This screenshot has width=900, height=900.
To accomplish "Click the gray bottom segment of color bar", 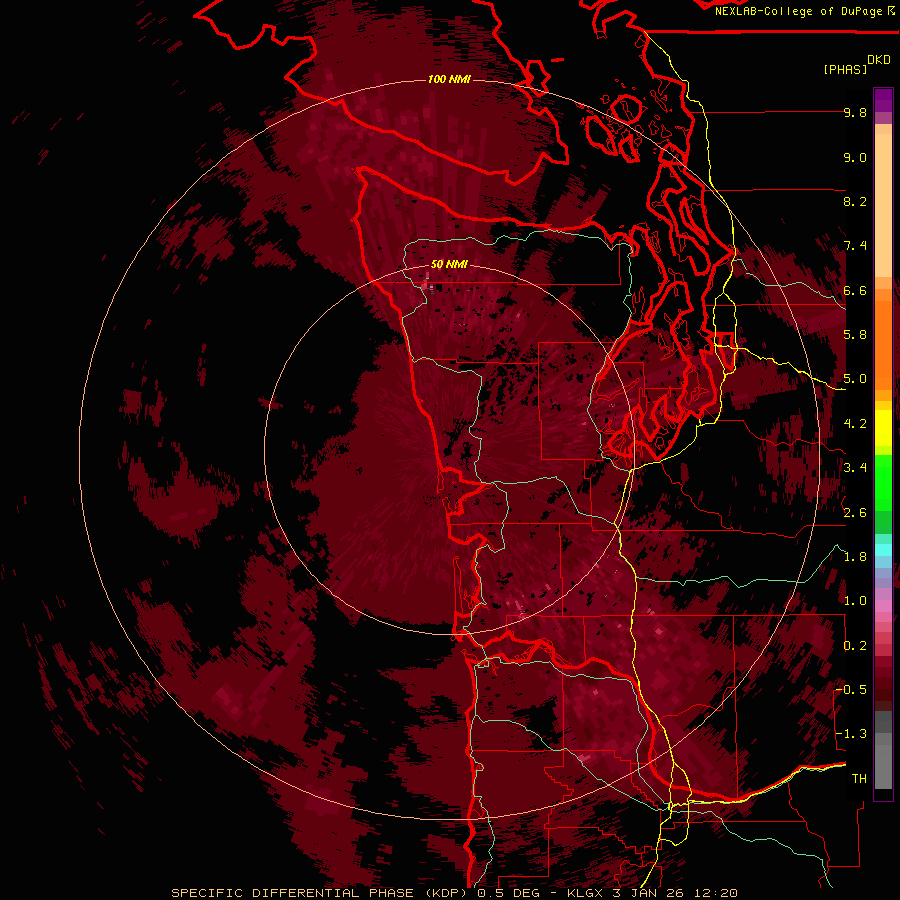I will (883, 751).
